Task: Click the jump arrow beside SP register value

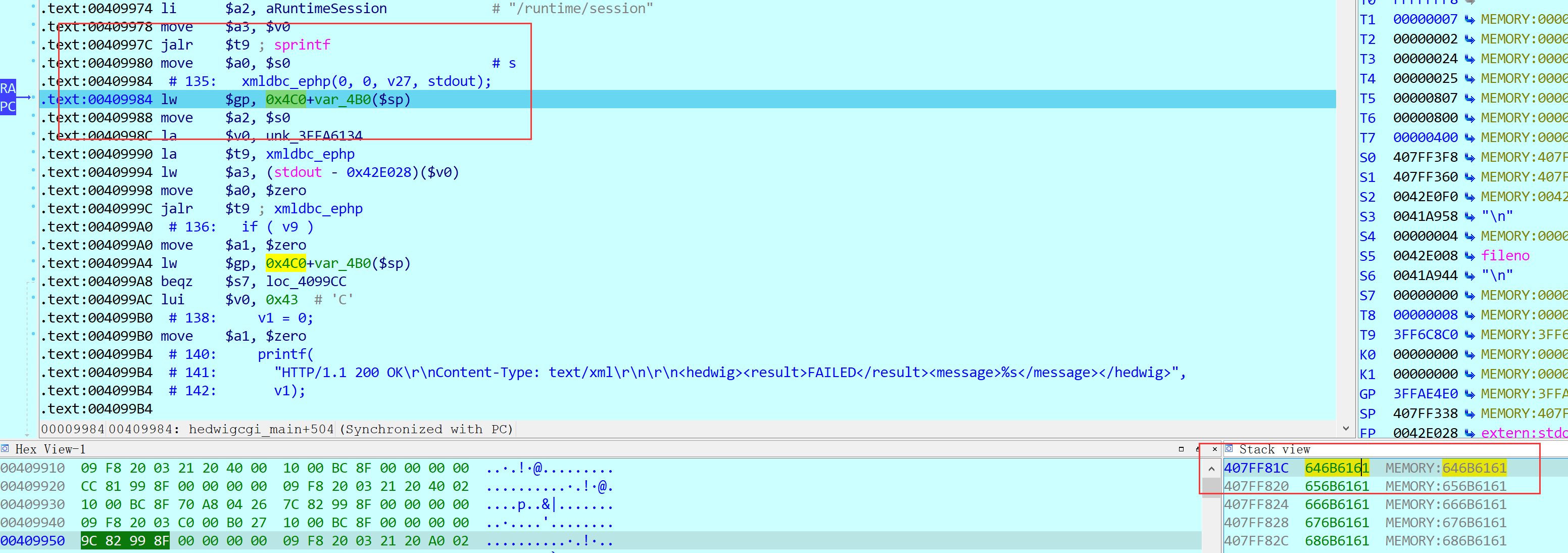Action: (x=1469, y=414)
